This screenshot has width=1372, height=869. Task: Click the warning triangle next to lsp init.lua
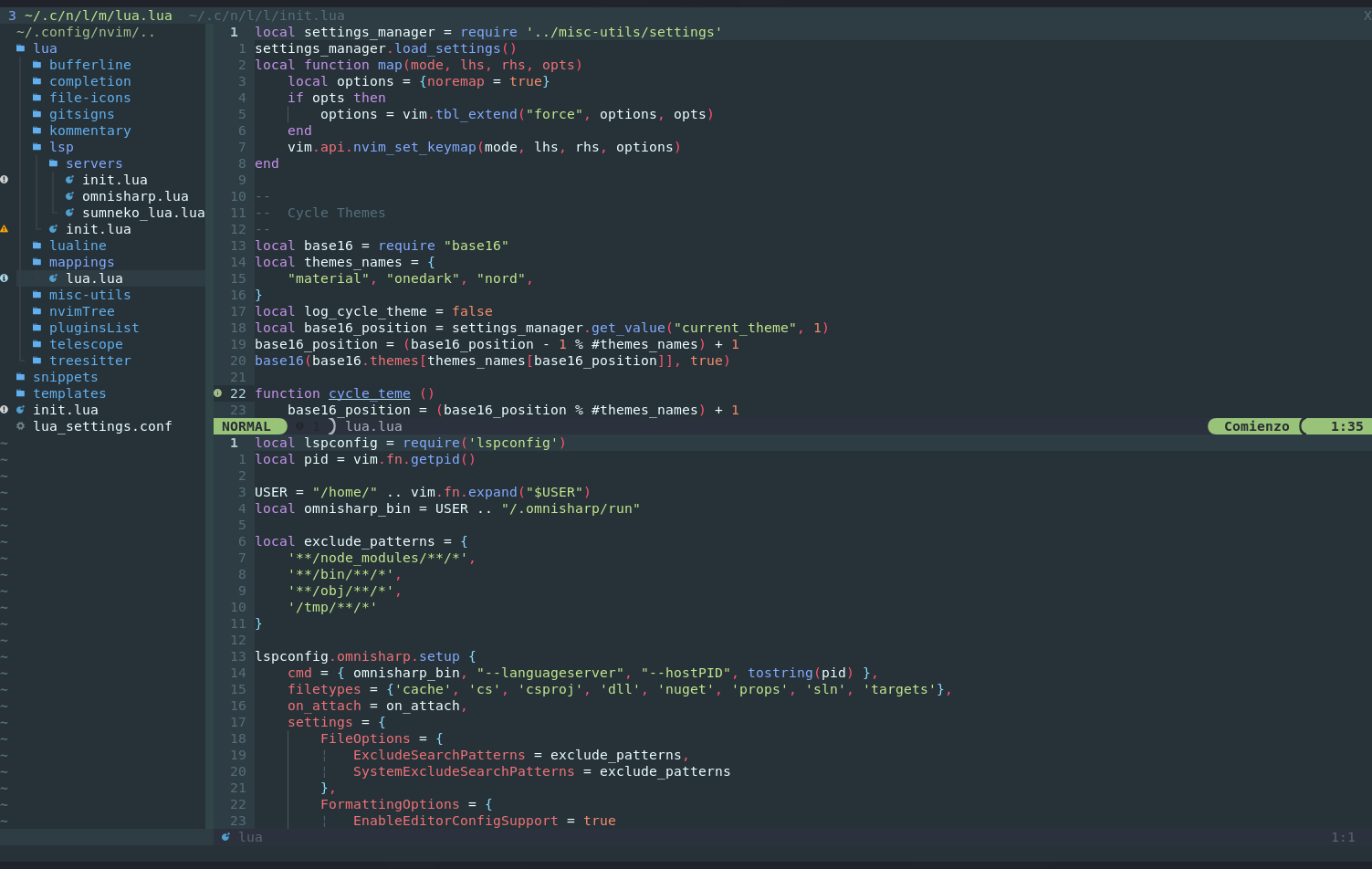(5, 229)
